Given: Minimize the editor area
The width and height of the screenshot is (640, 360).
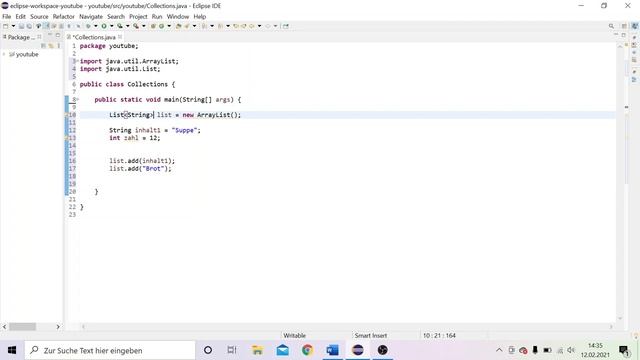Looking at the screenshot, I should point(616,35).
